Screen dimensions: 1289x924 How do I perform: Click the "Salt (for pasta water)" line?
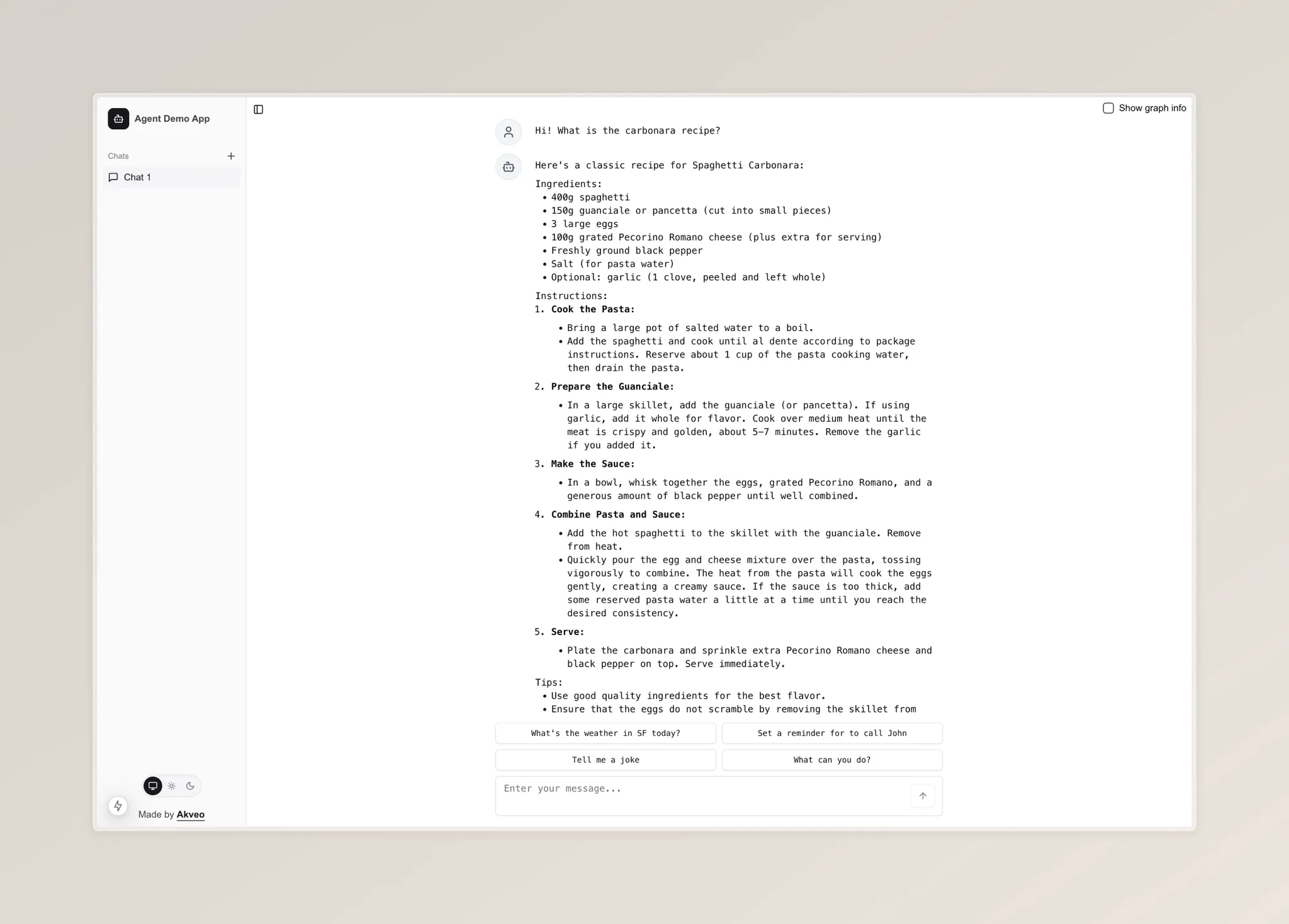[x=612, y=264]
